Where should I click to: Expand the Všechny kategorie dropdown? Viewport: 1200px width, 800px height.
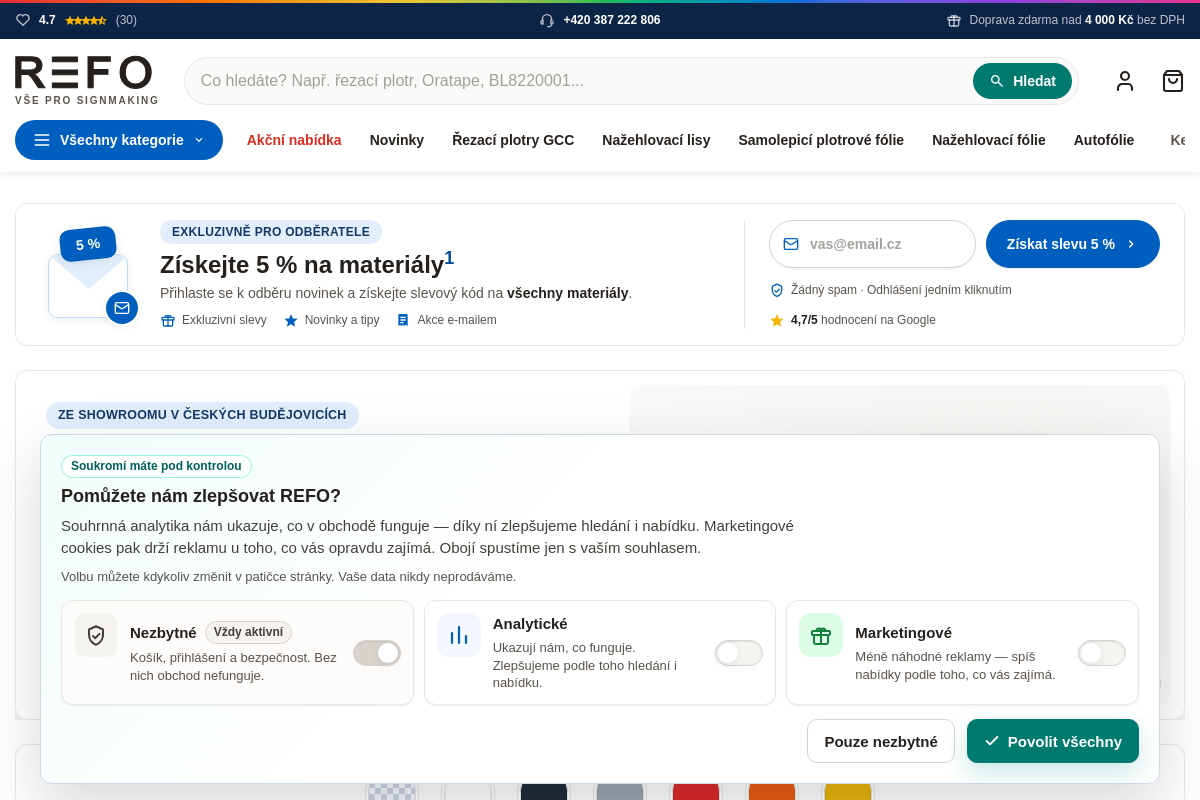coord(119,140)
